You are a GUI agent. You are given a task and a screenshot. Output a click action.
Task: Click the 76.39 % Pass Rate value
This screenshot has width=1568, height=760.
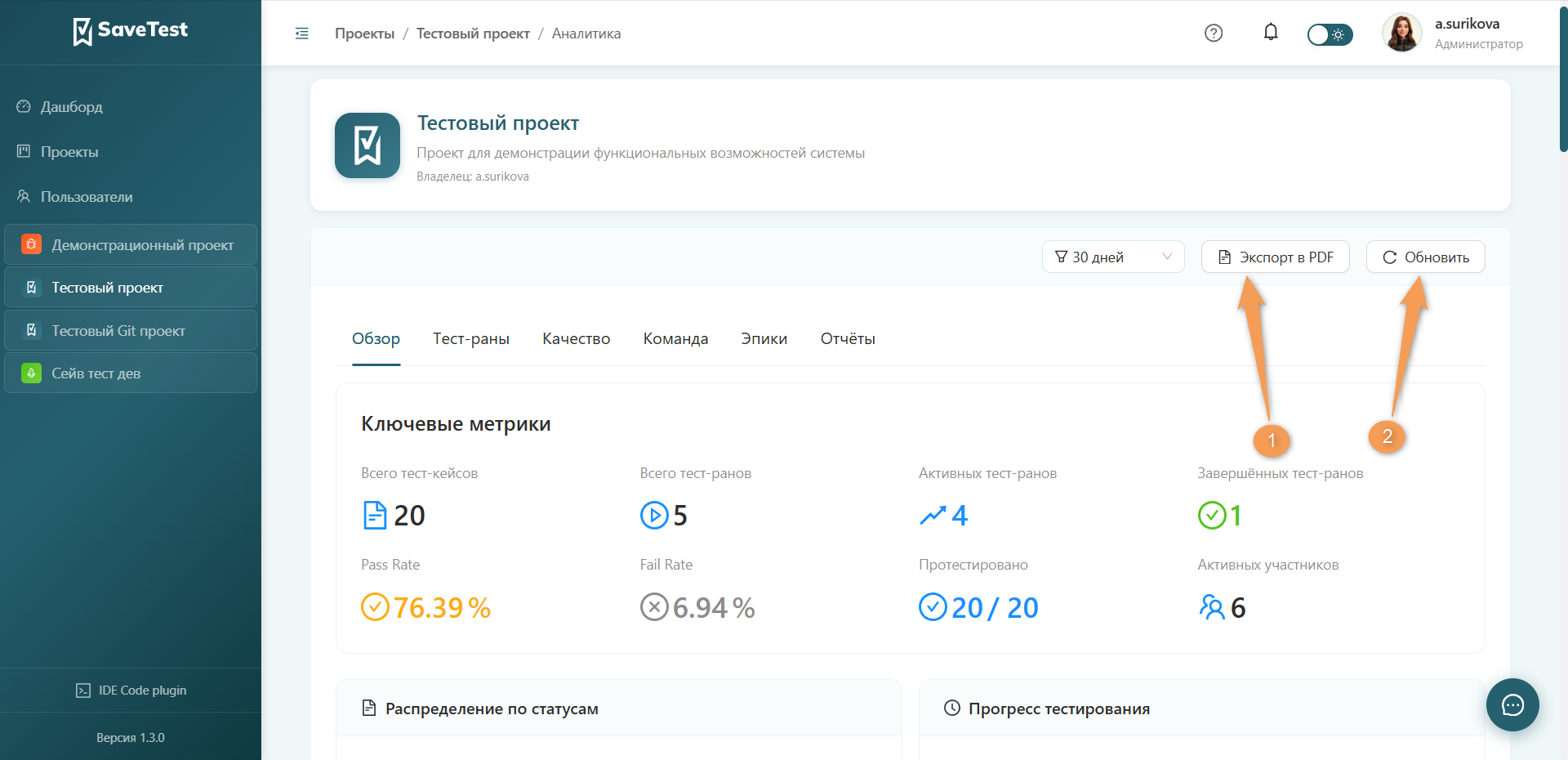pyautogui.click(x=442, y=608)
